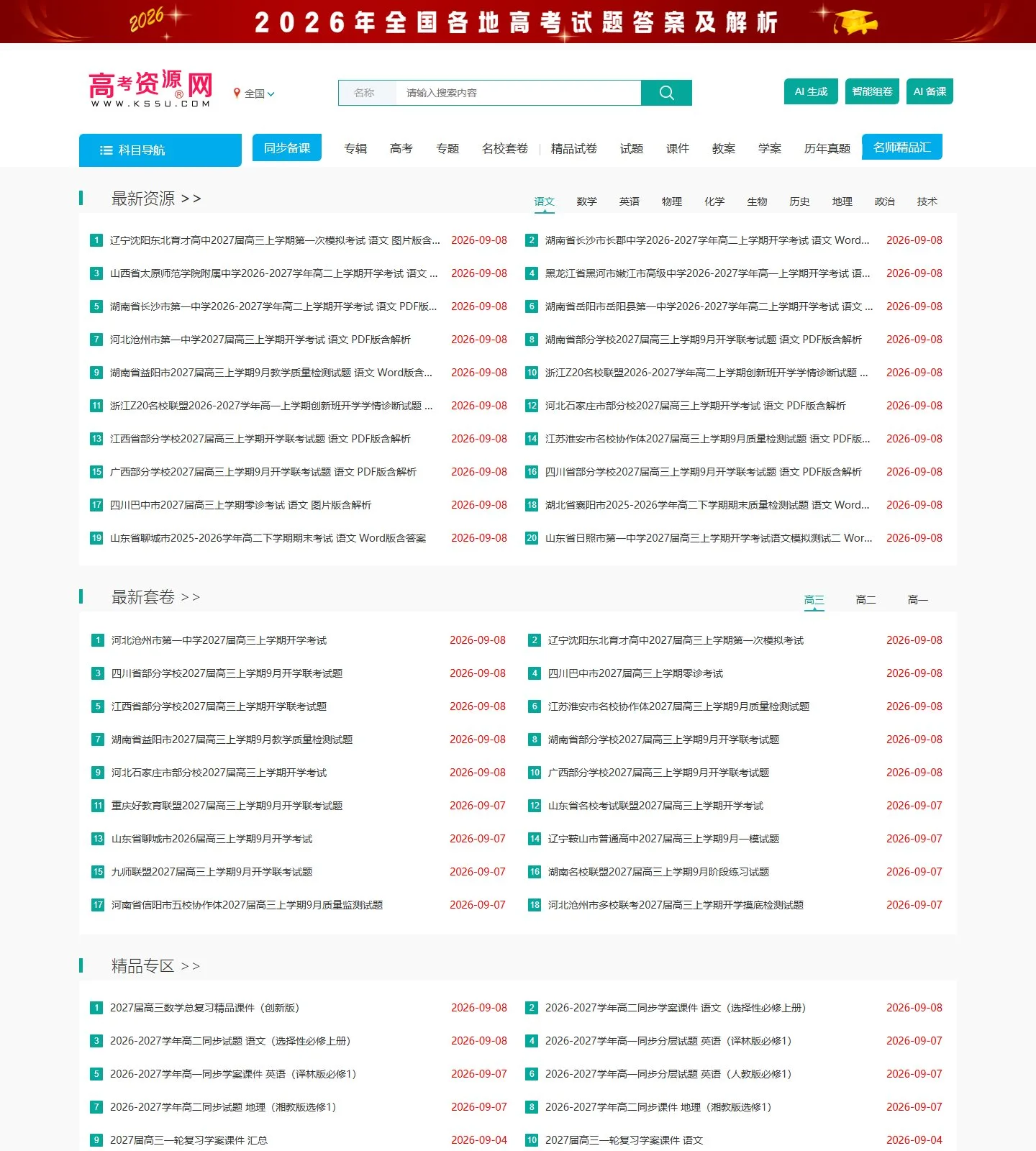Viewport: 1036px width, 1151px height.
Task: Select the 政治 subject tab
Action: [x=884, y=201]
